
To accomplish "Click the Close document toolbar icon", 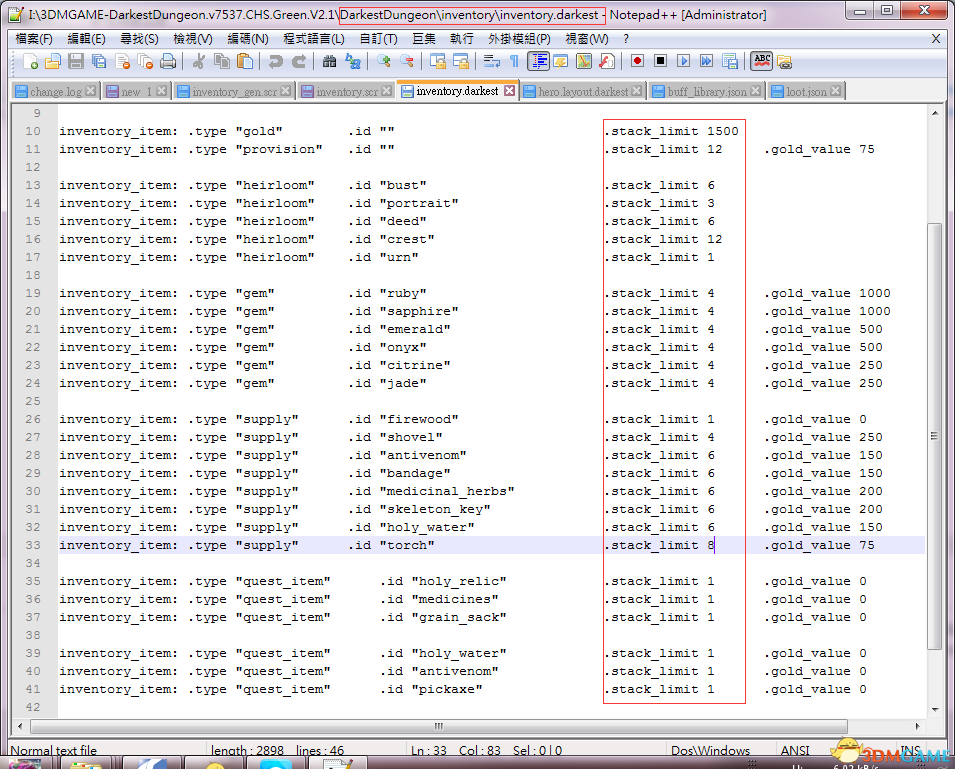I will [x=122, y=61].
